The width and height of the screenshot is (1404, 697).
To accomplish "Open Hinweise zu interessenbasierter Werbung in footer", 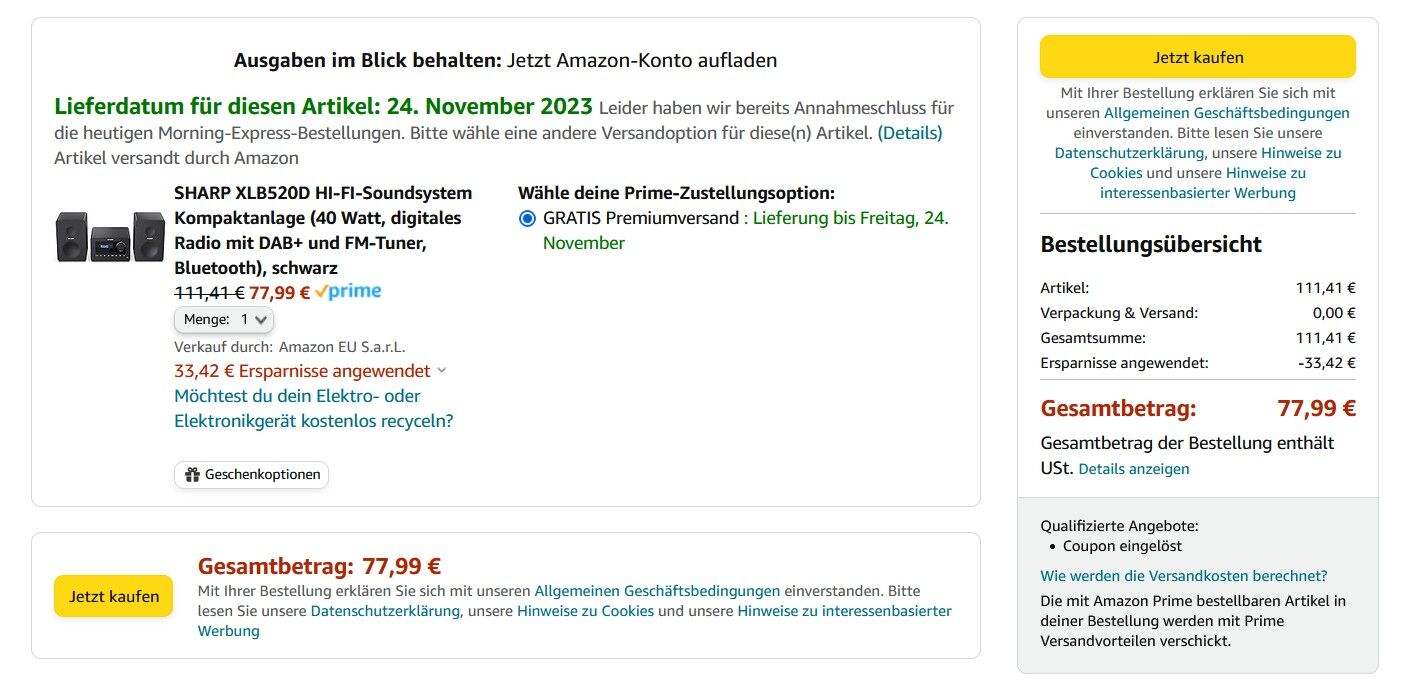I will (x=575, y=621).
